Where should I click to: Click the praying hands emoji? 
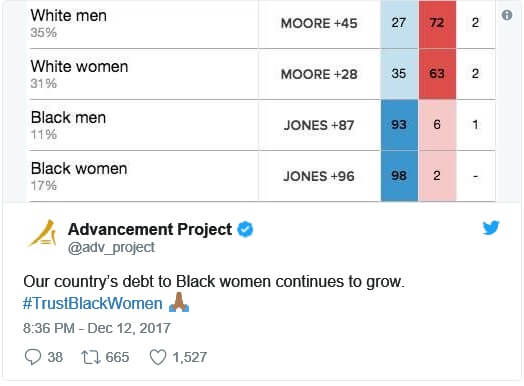coord(179,303)
